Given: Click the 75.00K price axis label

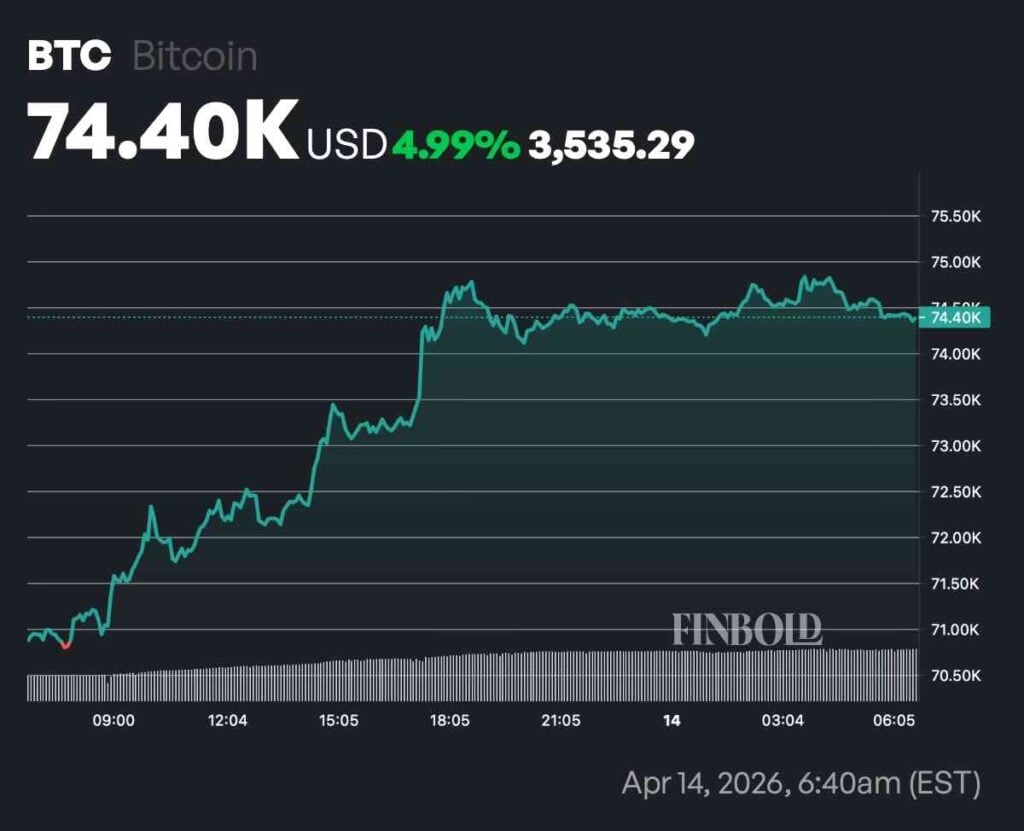Looking at the screenshot, I should point(954,262).
